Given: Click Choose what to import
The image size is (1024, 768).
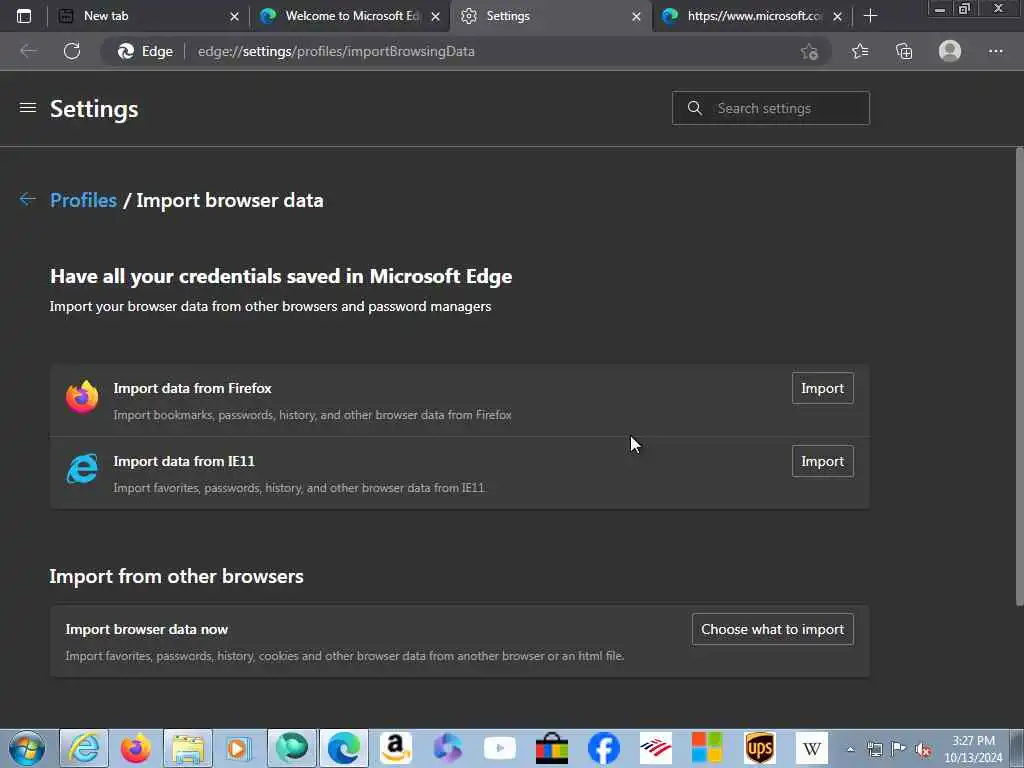Looking at the screenshot, I should [x=773, y=629].
